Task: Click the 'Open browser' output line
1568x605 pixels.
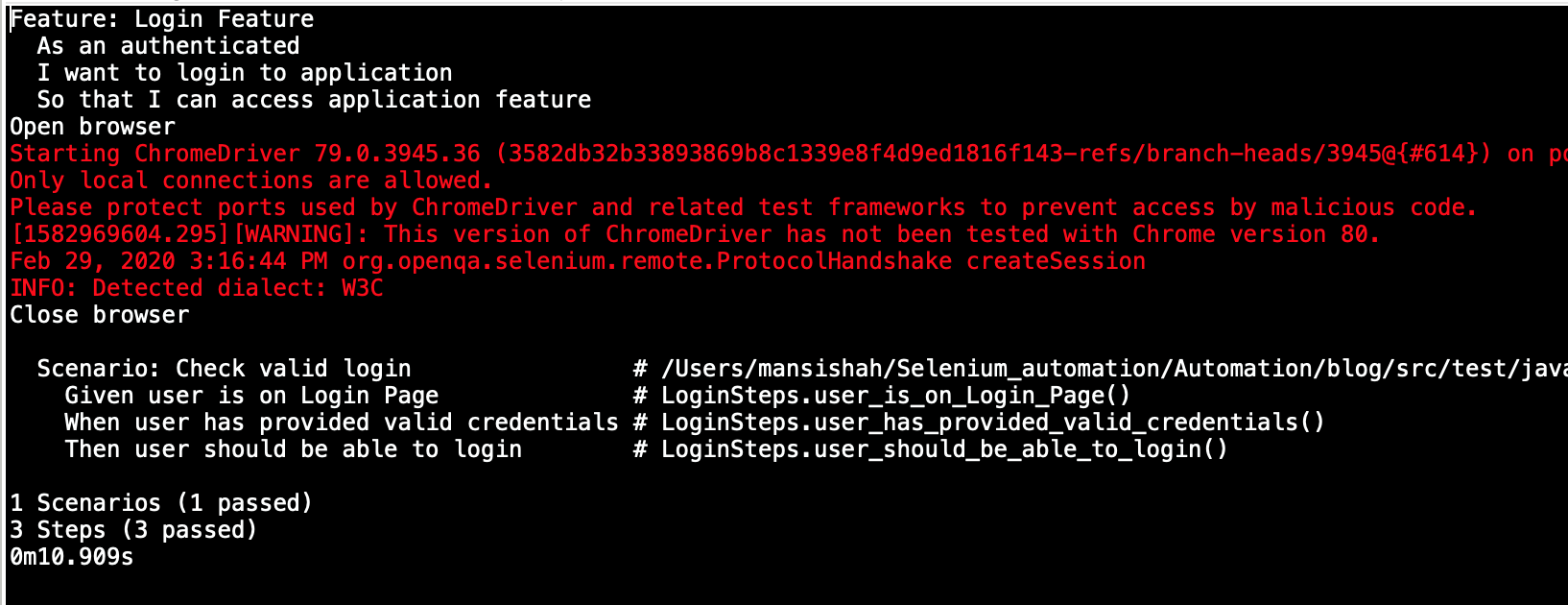Action: [x=93, y=127]
